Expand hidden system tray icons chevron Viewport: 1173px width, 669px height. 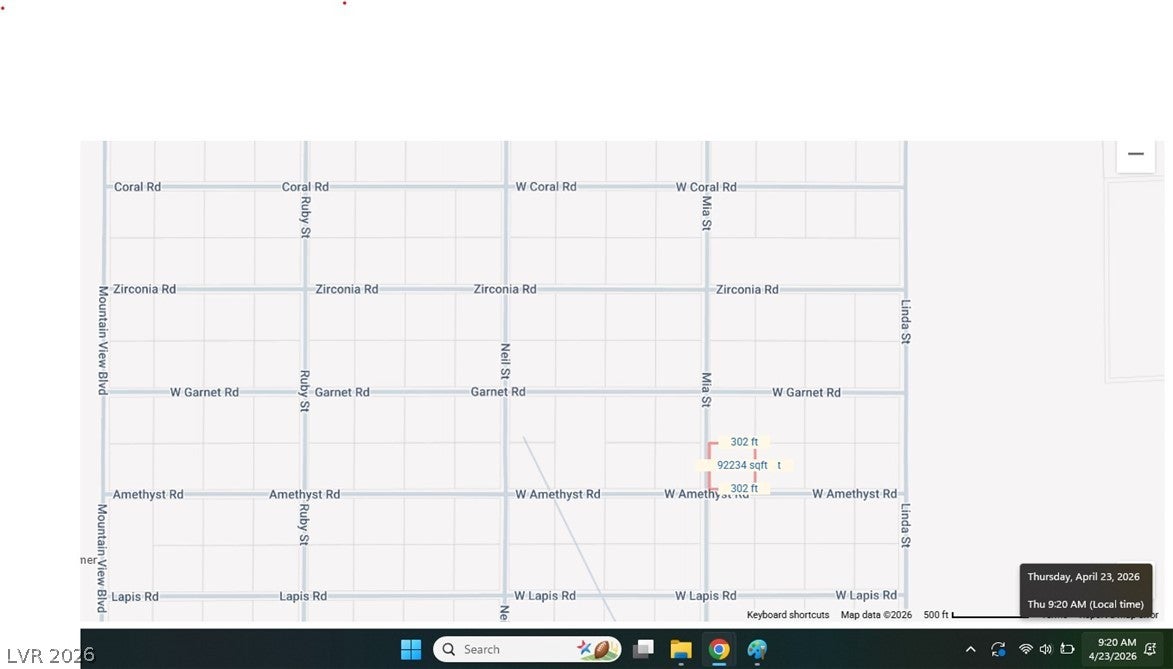970,649
